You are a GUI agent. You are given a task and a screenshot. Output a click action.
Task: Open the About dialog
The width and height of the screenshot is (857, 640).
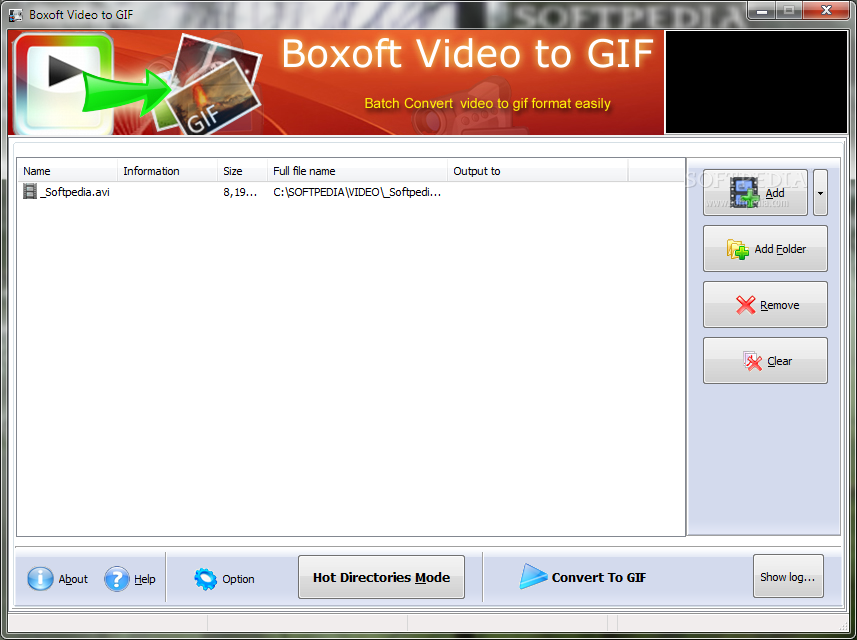click(57, 579)
